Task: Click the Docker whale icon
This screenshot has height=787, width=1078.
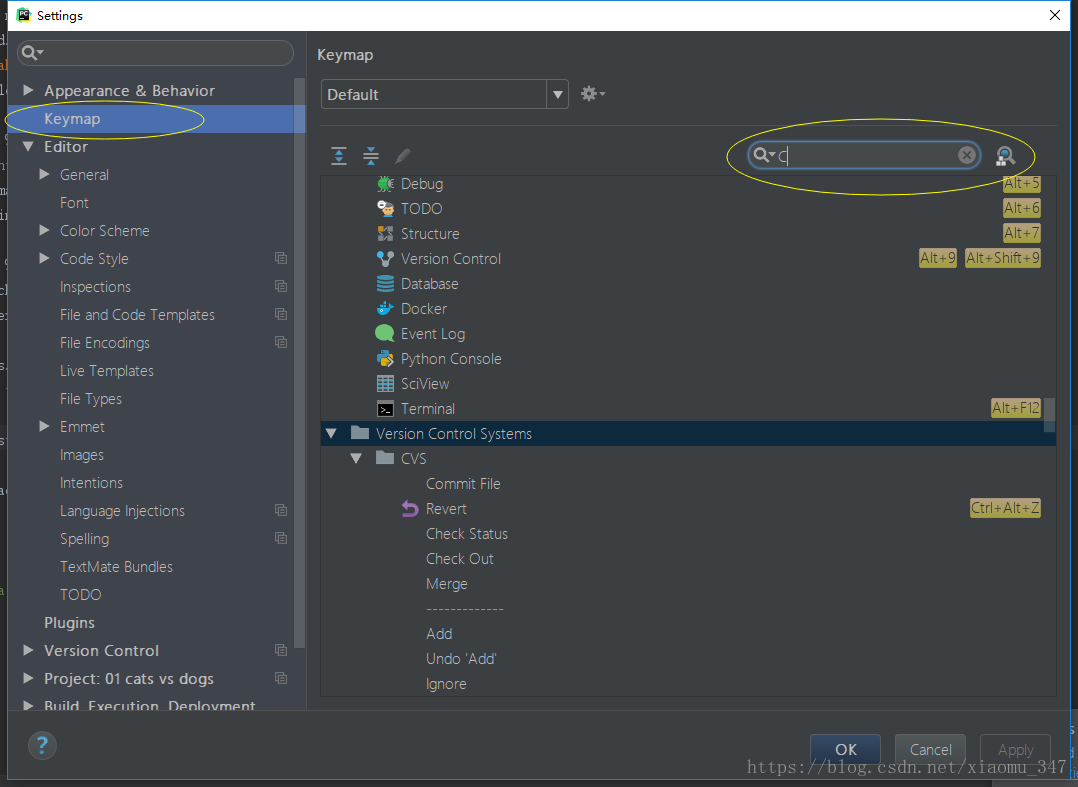Action: pos(385,309)
